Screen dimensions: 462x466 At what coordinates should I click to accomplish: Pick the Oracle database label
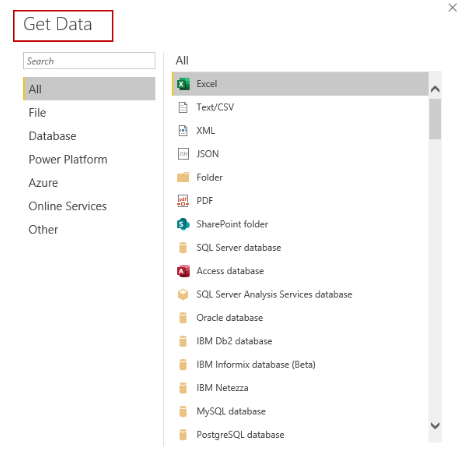pos(230,318)
